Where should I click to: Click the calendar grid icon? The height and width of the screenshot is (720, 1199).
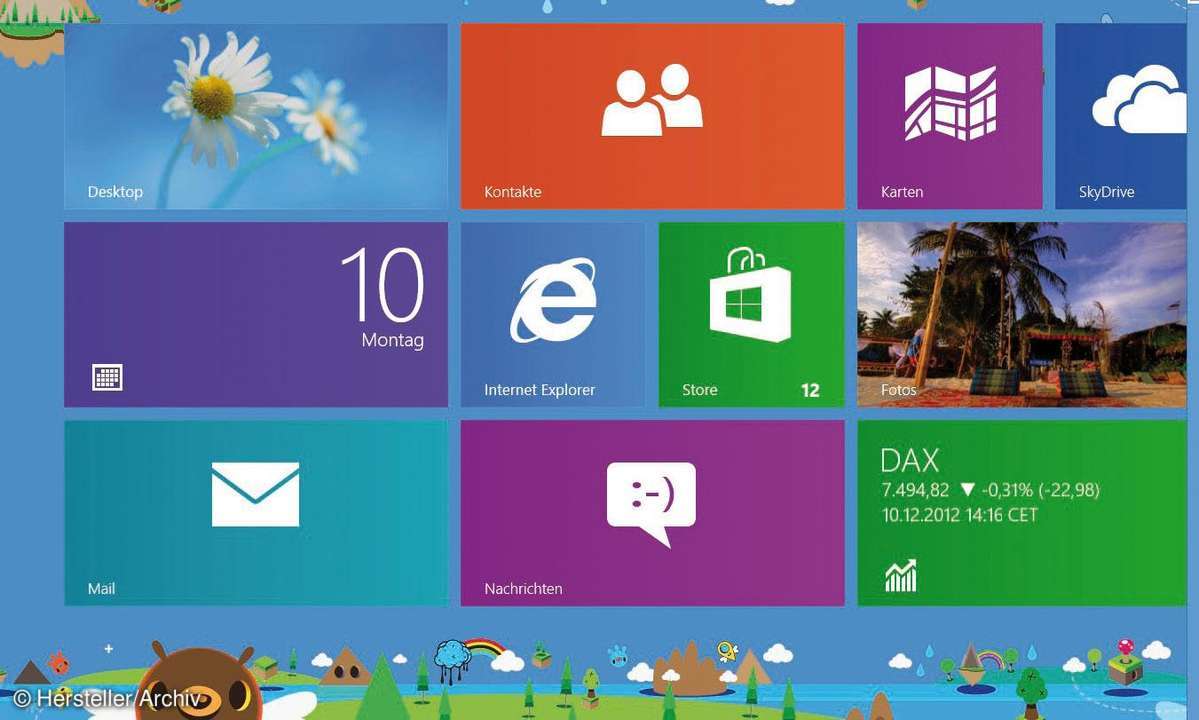tap(107, 378)
